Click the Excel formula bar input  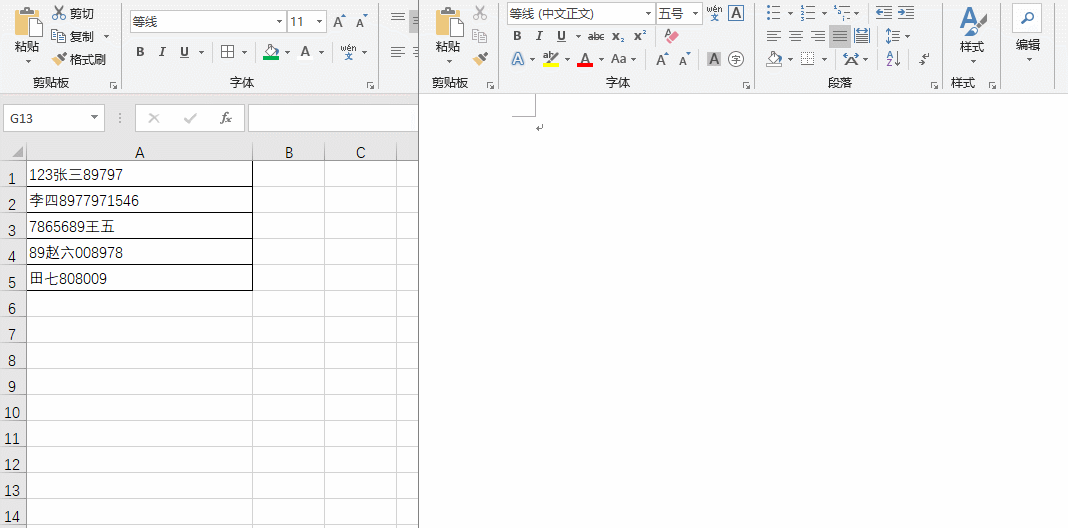coord(332,119)
